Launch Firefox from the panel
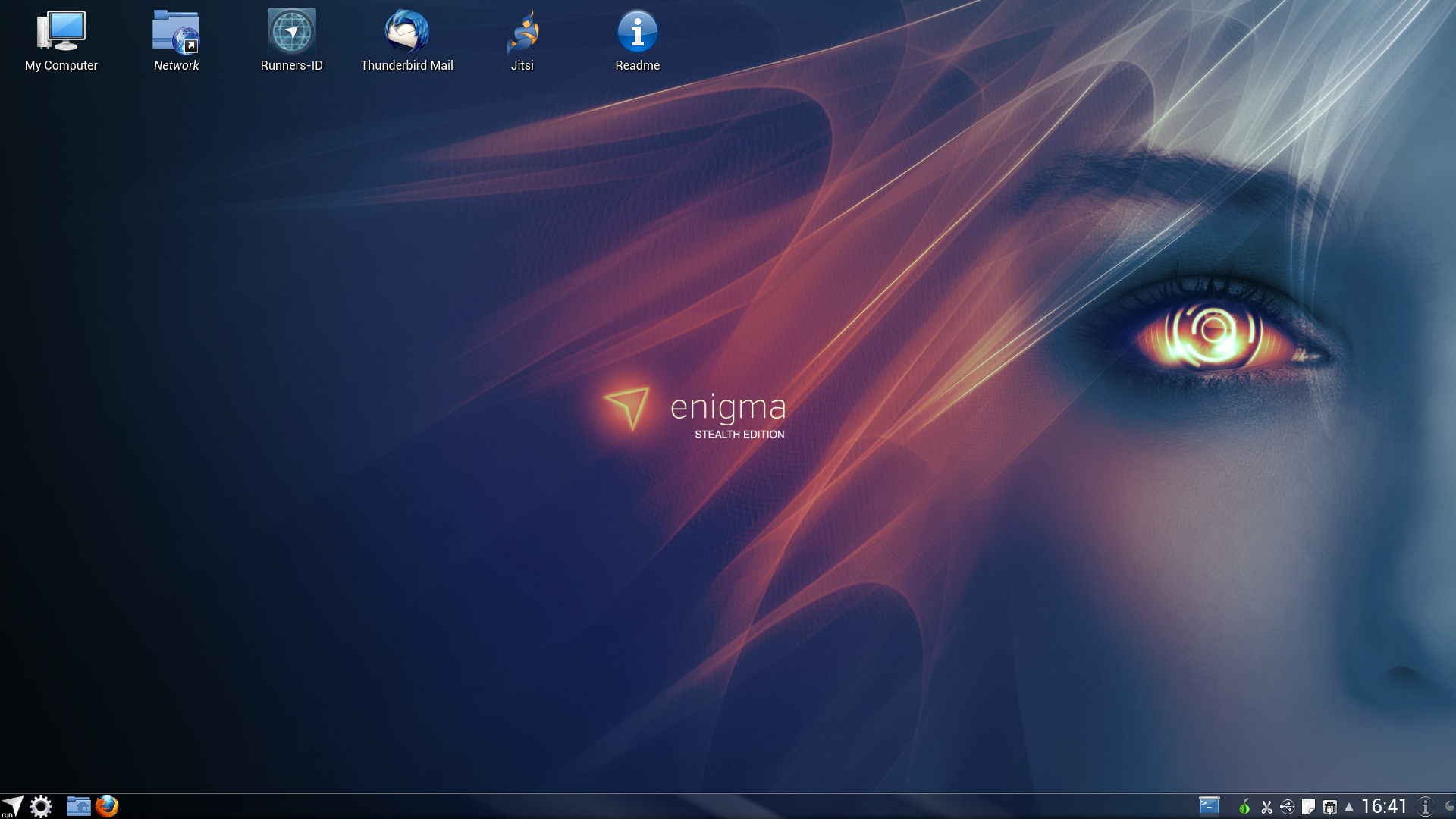This screenshot has width=1456, height=819. point(107,806)
